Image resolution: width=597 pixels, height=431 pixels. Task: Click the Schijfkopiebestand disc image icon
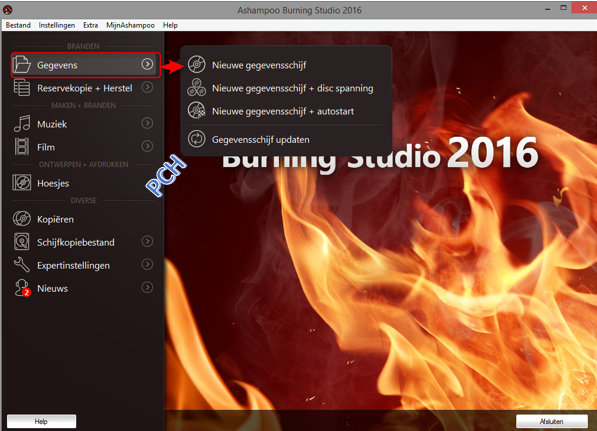coord(22,242)
